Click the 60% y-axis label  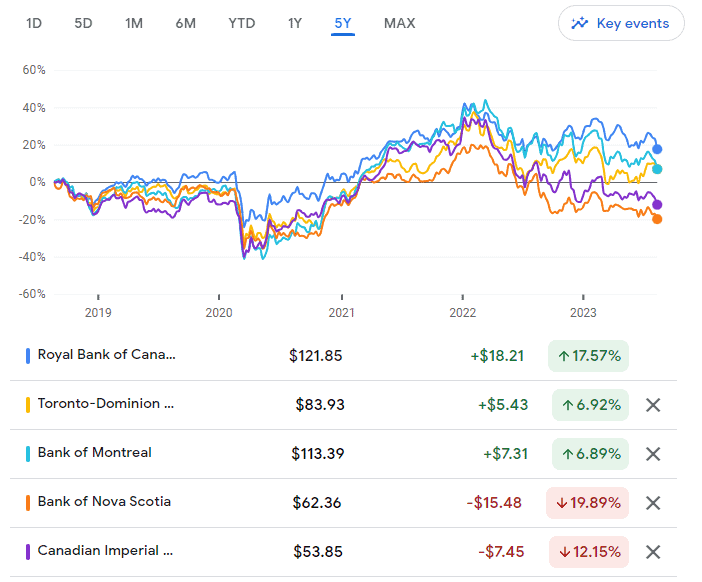[34, 70]
